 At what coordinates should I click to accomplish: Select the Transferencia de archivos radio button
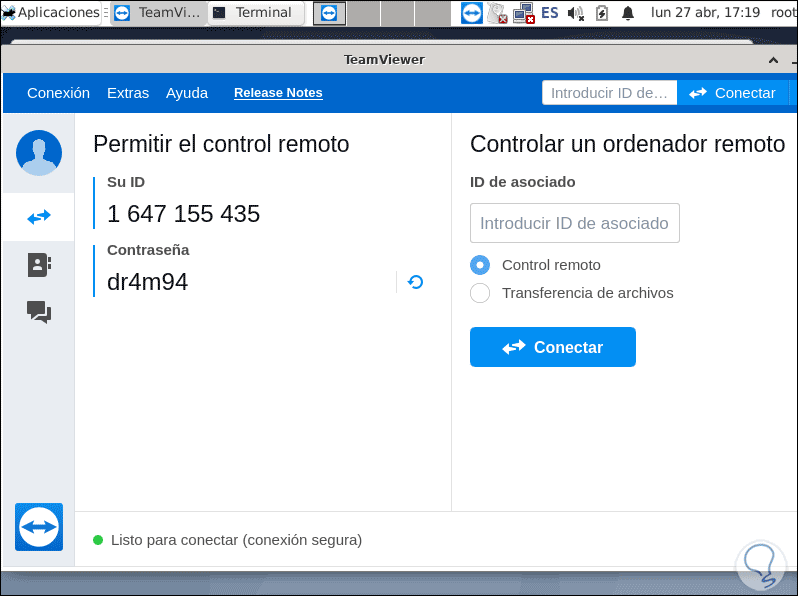[x=480, y=293]
